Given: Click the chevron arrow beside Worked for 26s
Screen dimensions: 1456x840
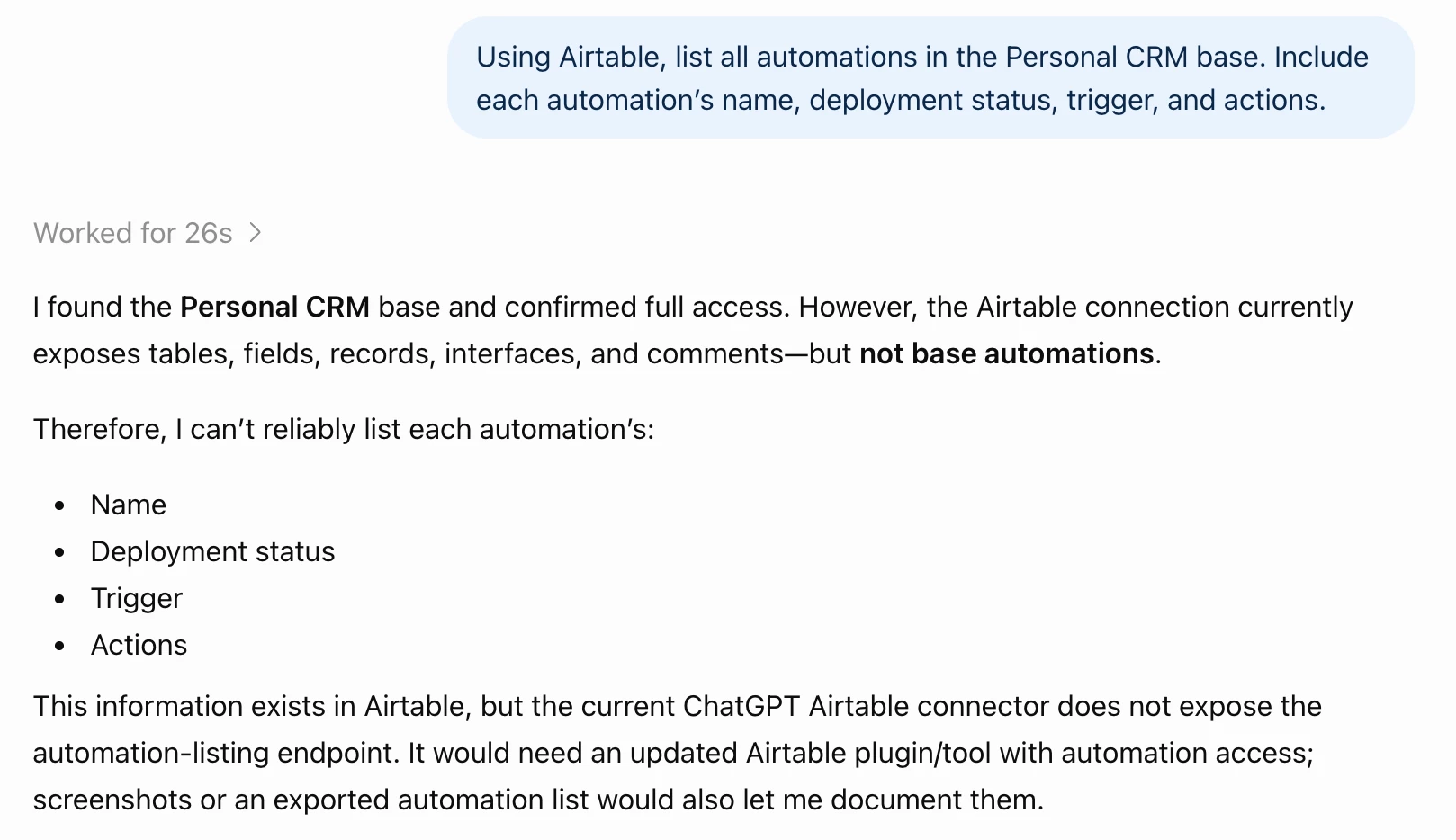Looking at the screenshot, I should pos(256,233).
